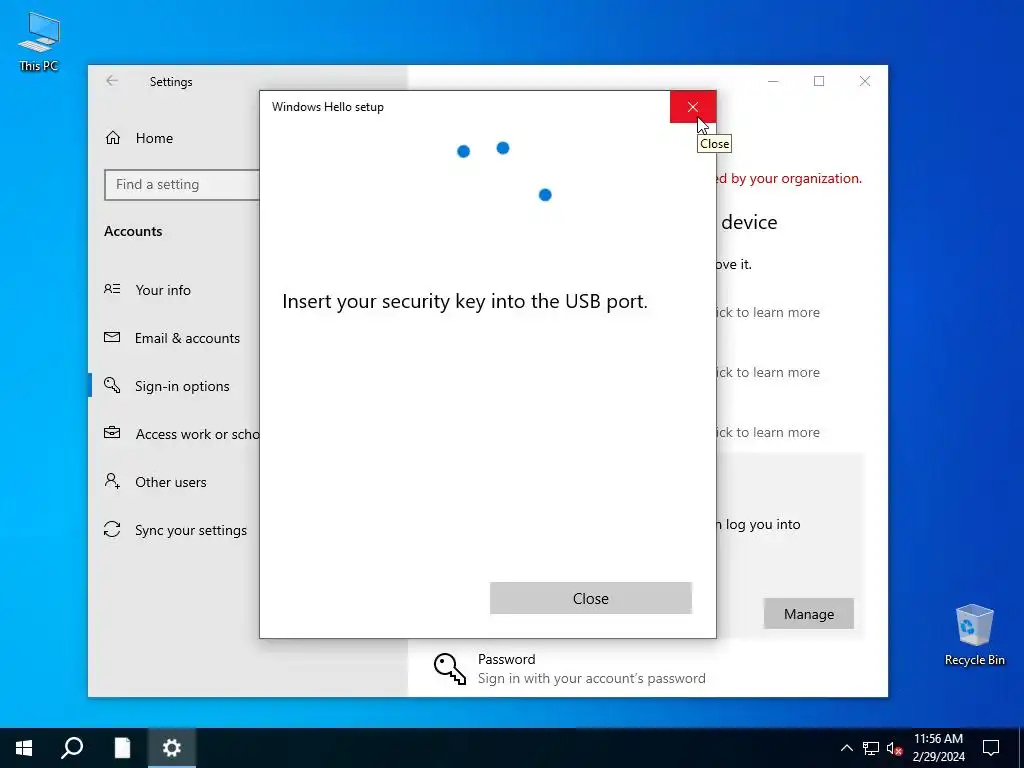Click "Insert your security key" message text

(465, 301)
